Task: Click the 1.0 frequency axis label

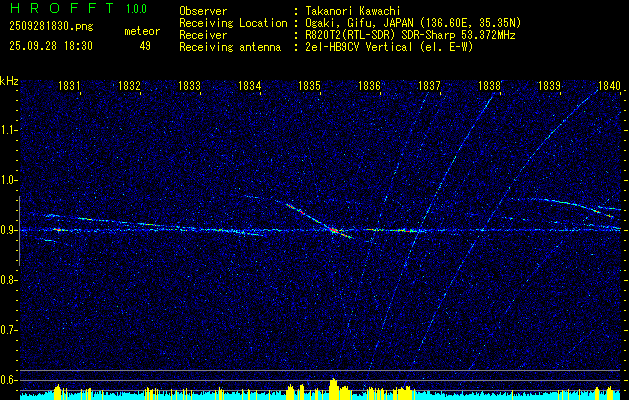Action: [x=7, y=180]
